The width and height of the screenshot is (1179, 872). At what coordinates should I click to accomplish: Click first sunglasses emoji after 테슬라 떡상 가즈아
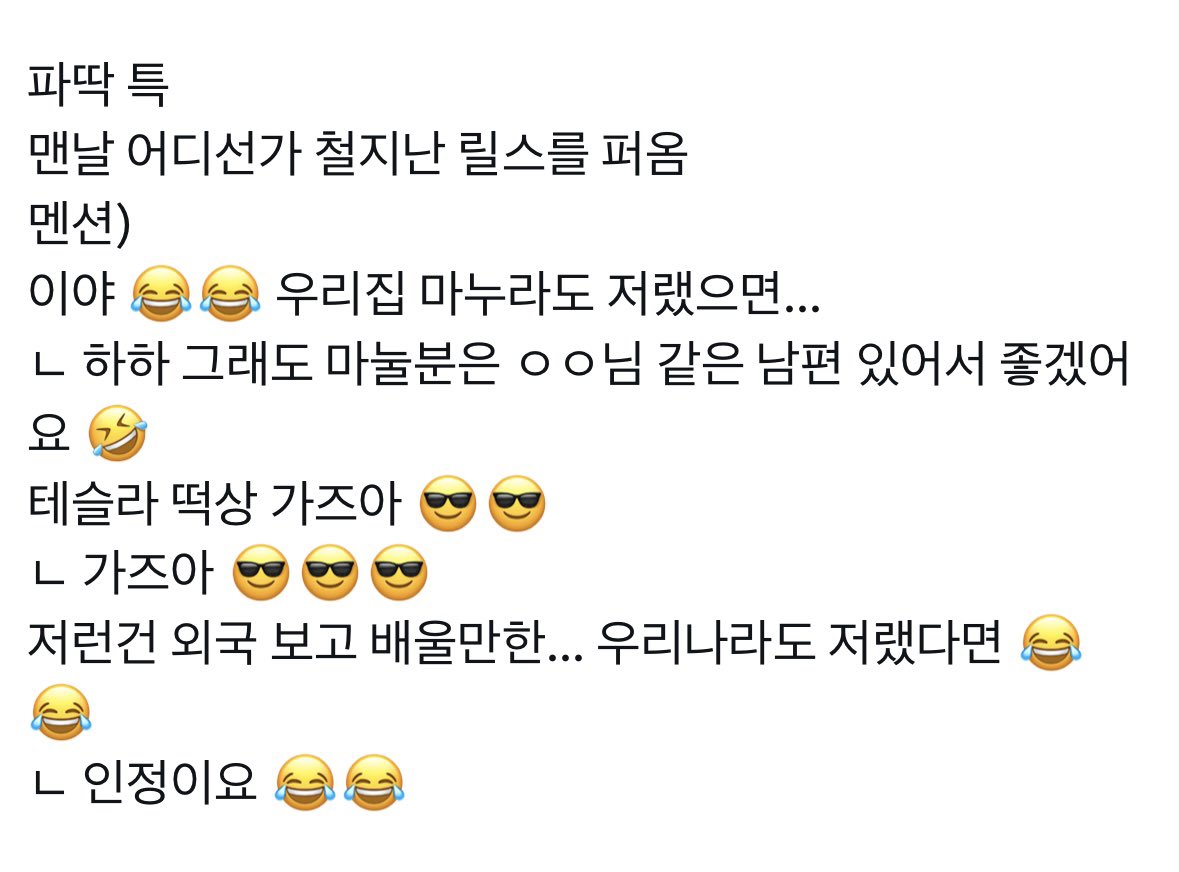click(x=447, y=503)
